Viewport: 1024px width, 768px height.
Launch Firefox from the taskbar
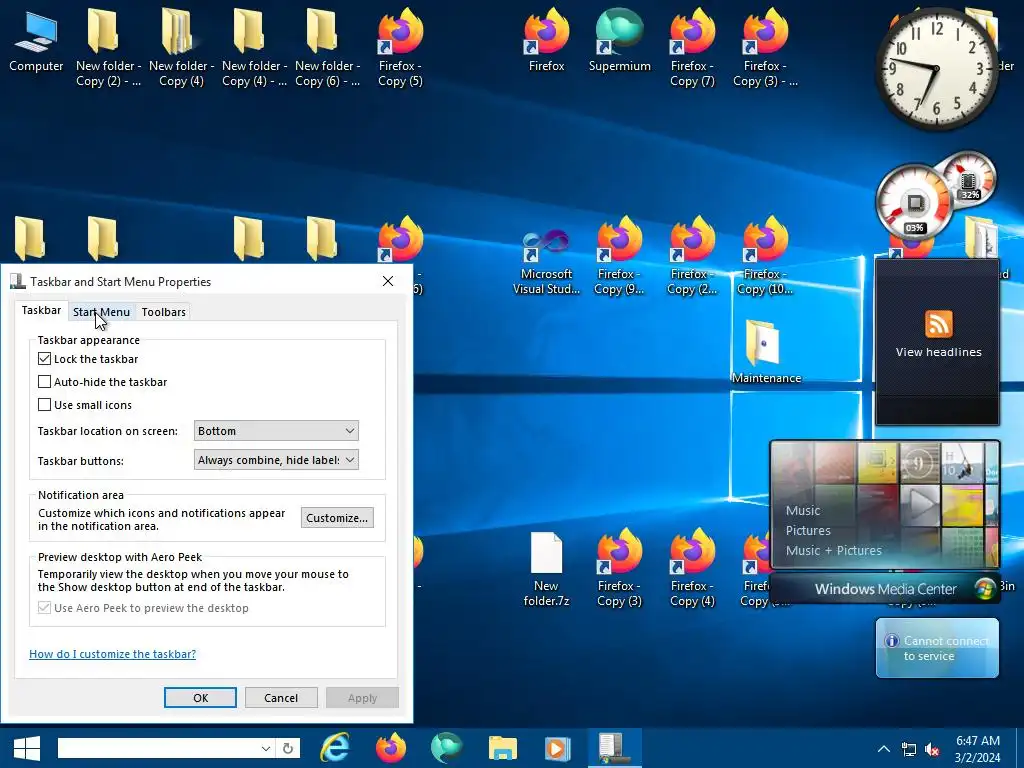[391, 748]
